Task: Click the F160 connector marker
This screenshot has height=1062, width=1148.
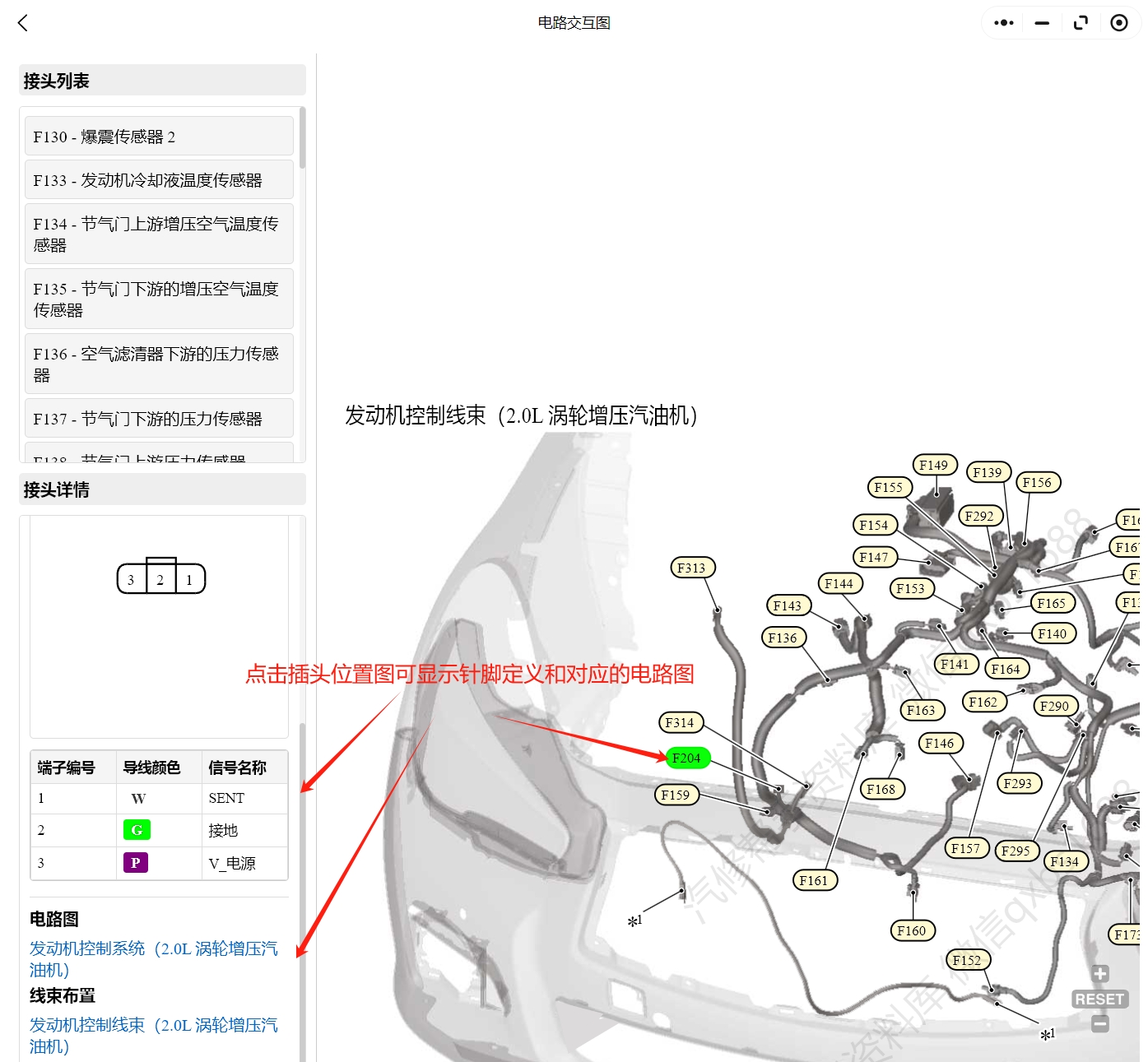Action: pyautogui.click(x=912, y=930)
